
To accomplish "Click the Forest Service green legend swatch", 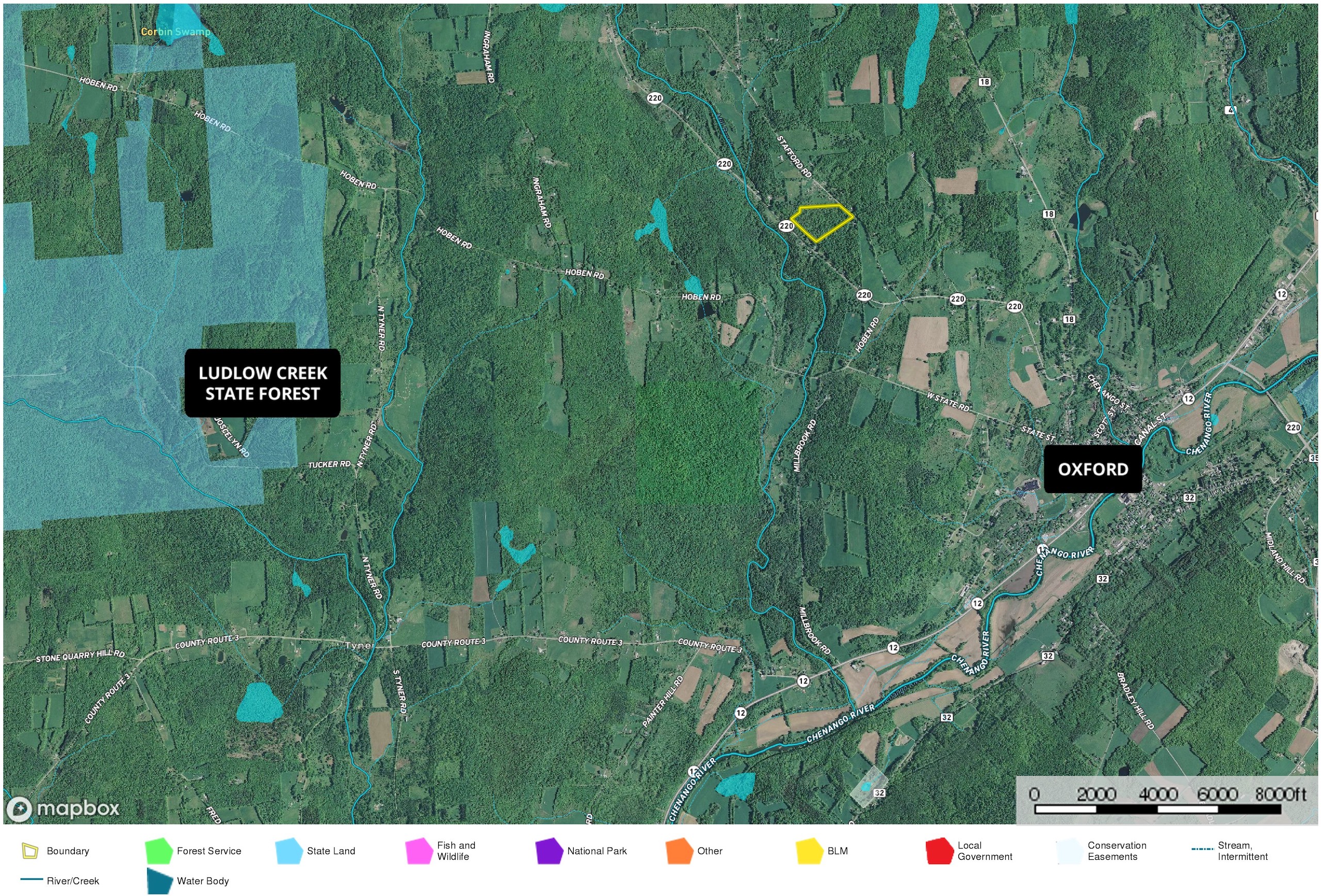I will tap(158, 851).
